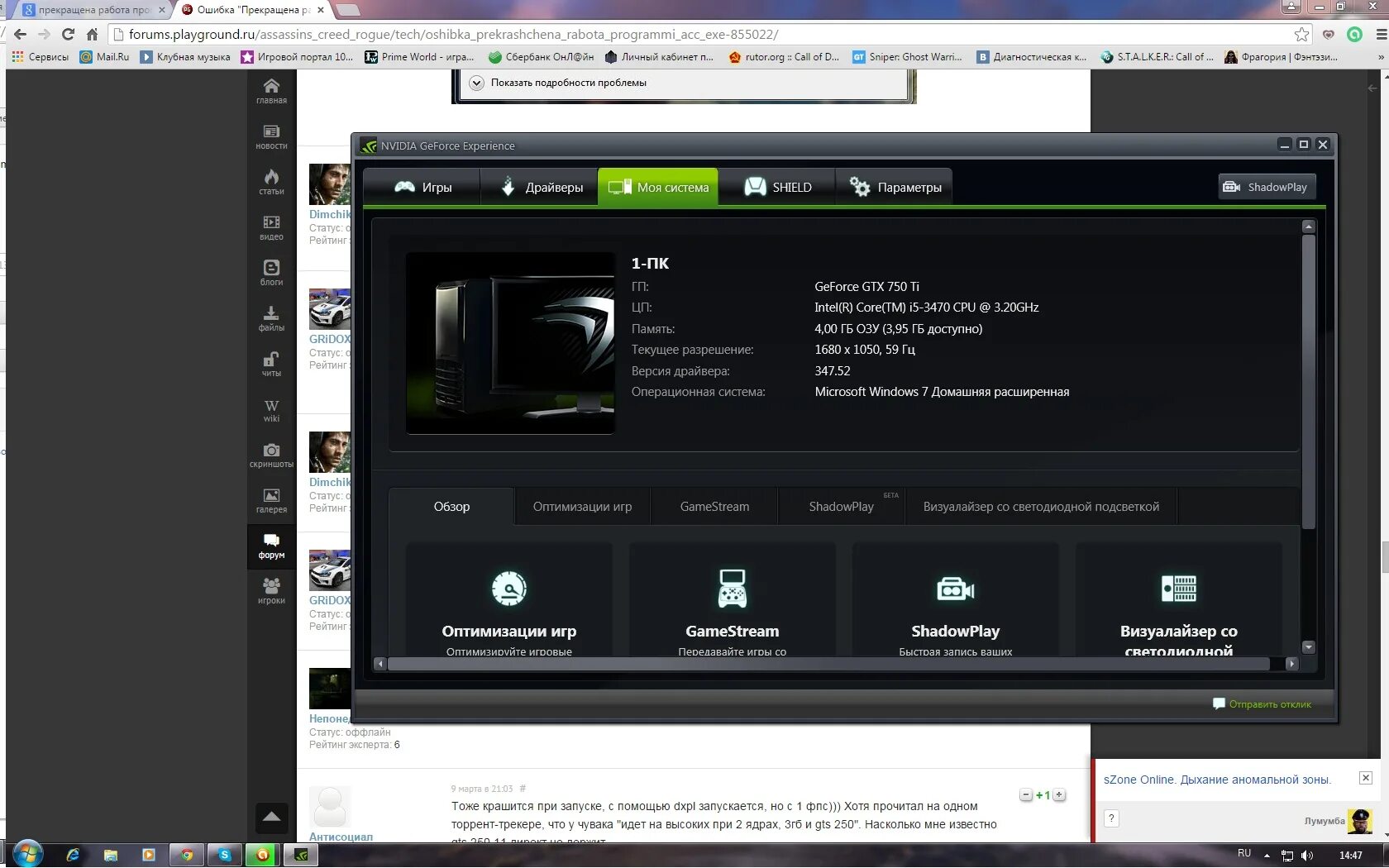Image resolution: width=1389 pixels, height=868 pixels.
Task: Open Internet Explorer from the taskbar
Action: click(73, 855)
